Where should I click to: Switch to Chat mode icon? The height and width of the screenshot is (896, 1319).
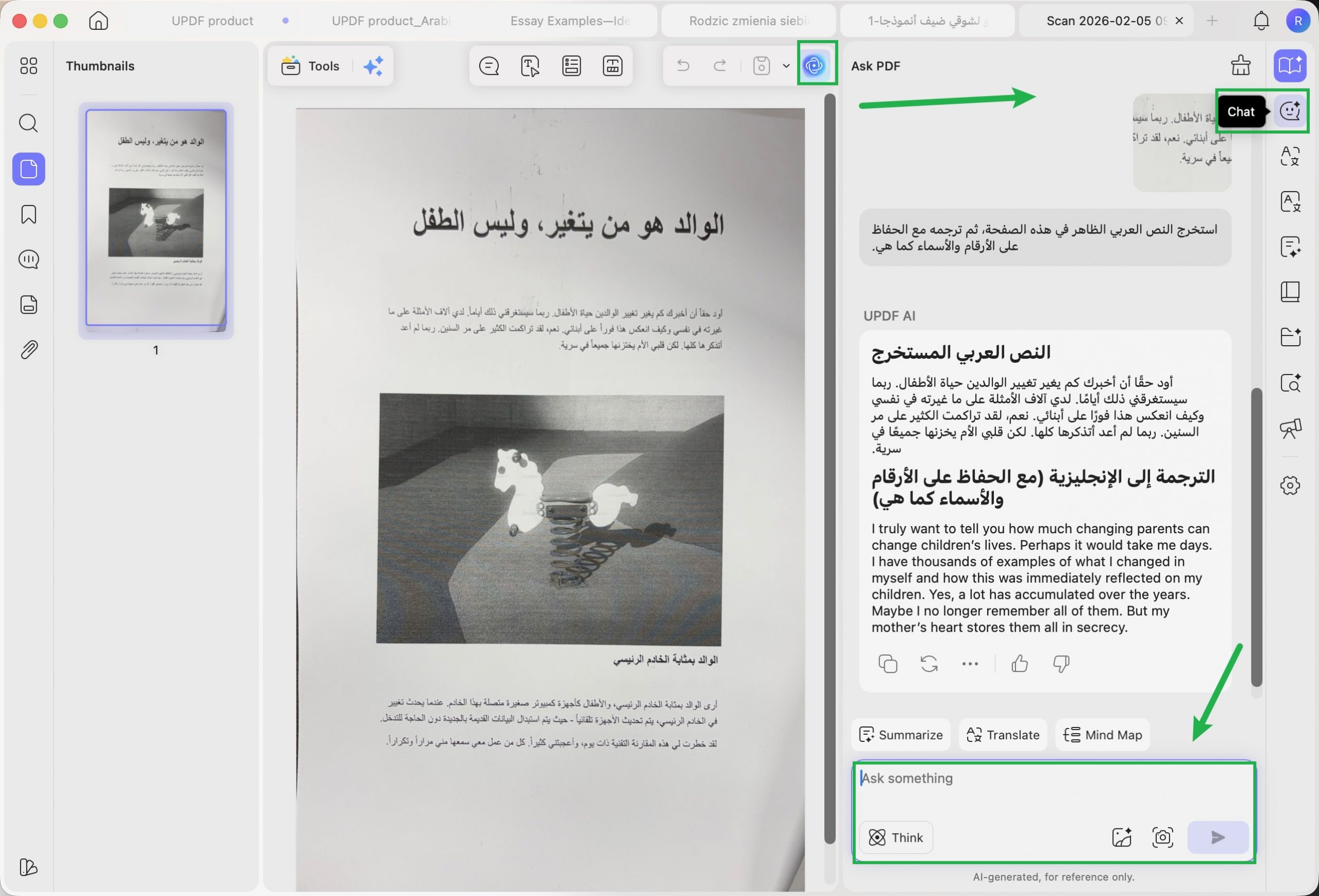click(x=1290, y=111)
